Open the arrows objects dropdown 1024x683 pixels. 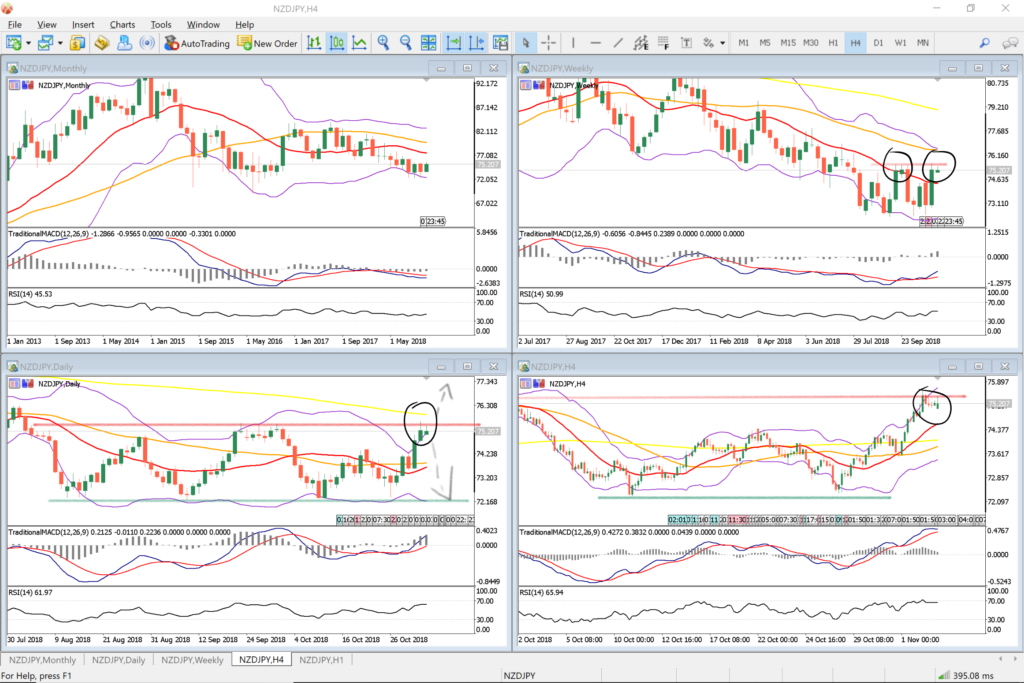click(721, 43)
